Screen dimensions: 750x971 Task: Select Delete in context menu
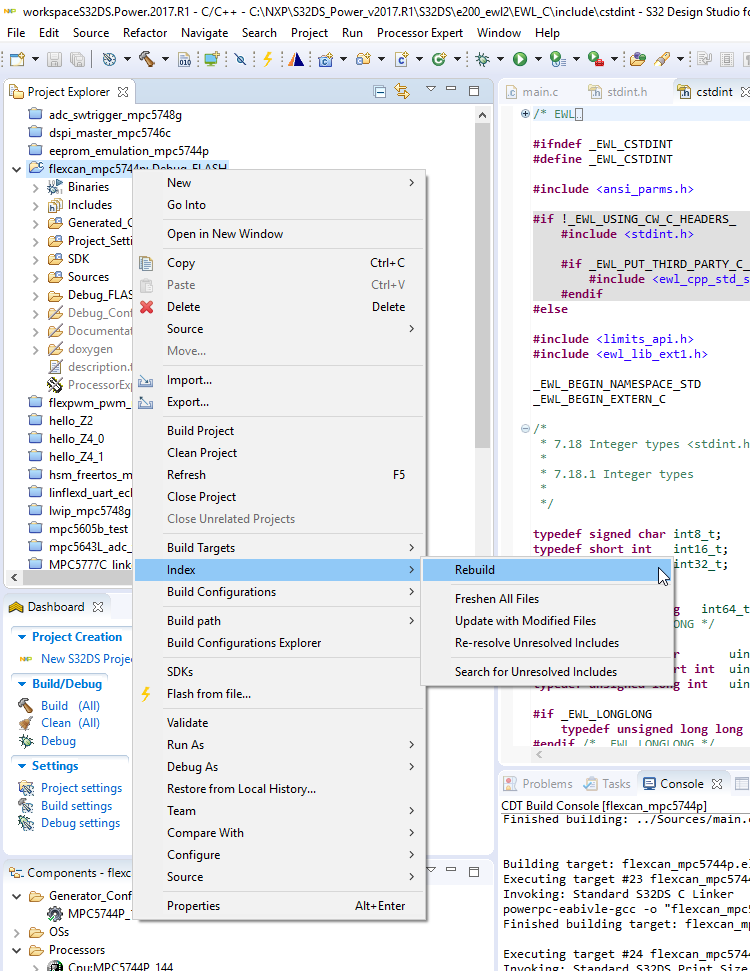(280, 307)
